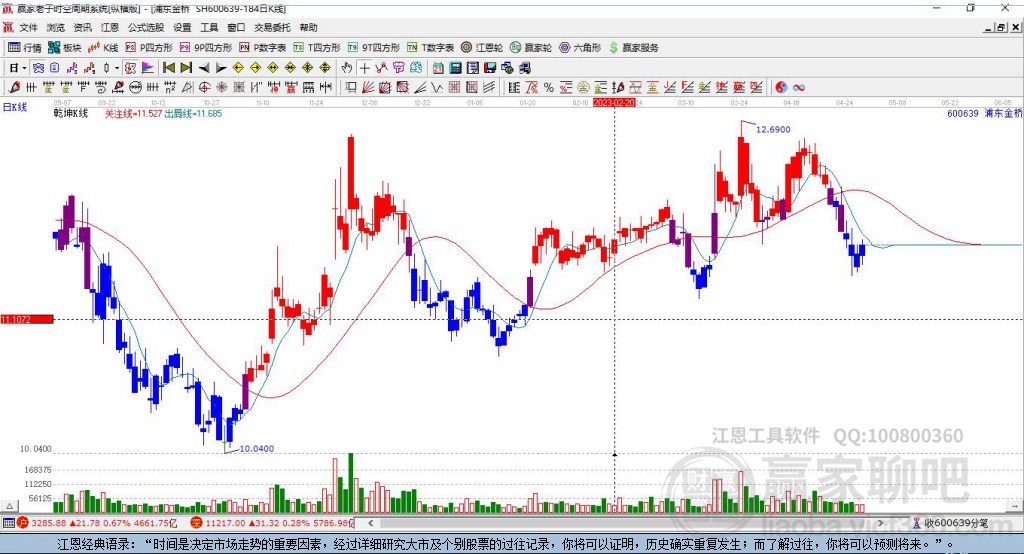
Task: Click the colorful flag indicator icon
Action: pyautogui.click(x=148, y=68)
